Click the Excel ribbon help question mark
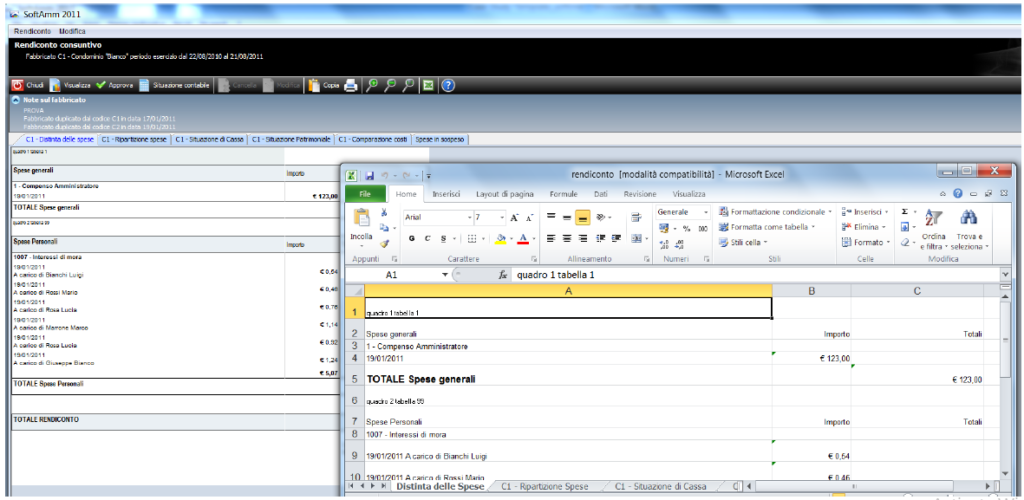The image size is (1024, 500). click(x=957, y=194)
